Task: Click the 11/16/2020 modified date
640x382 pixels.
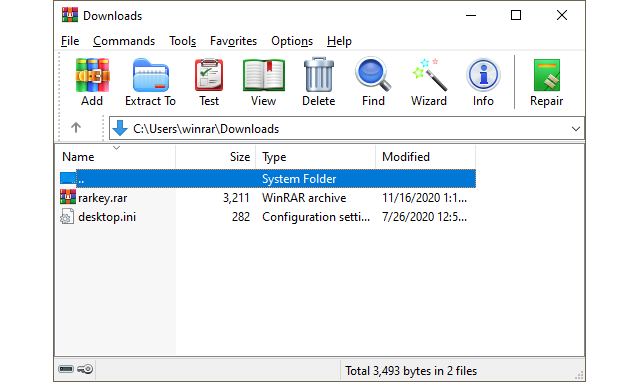Action: point(424,198)
